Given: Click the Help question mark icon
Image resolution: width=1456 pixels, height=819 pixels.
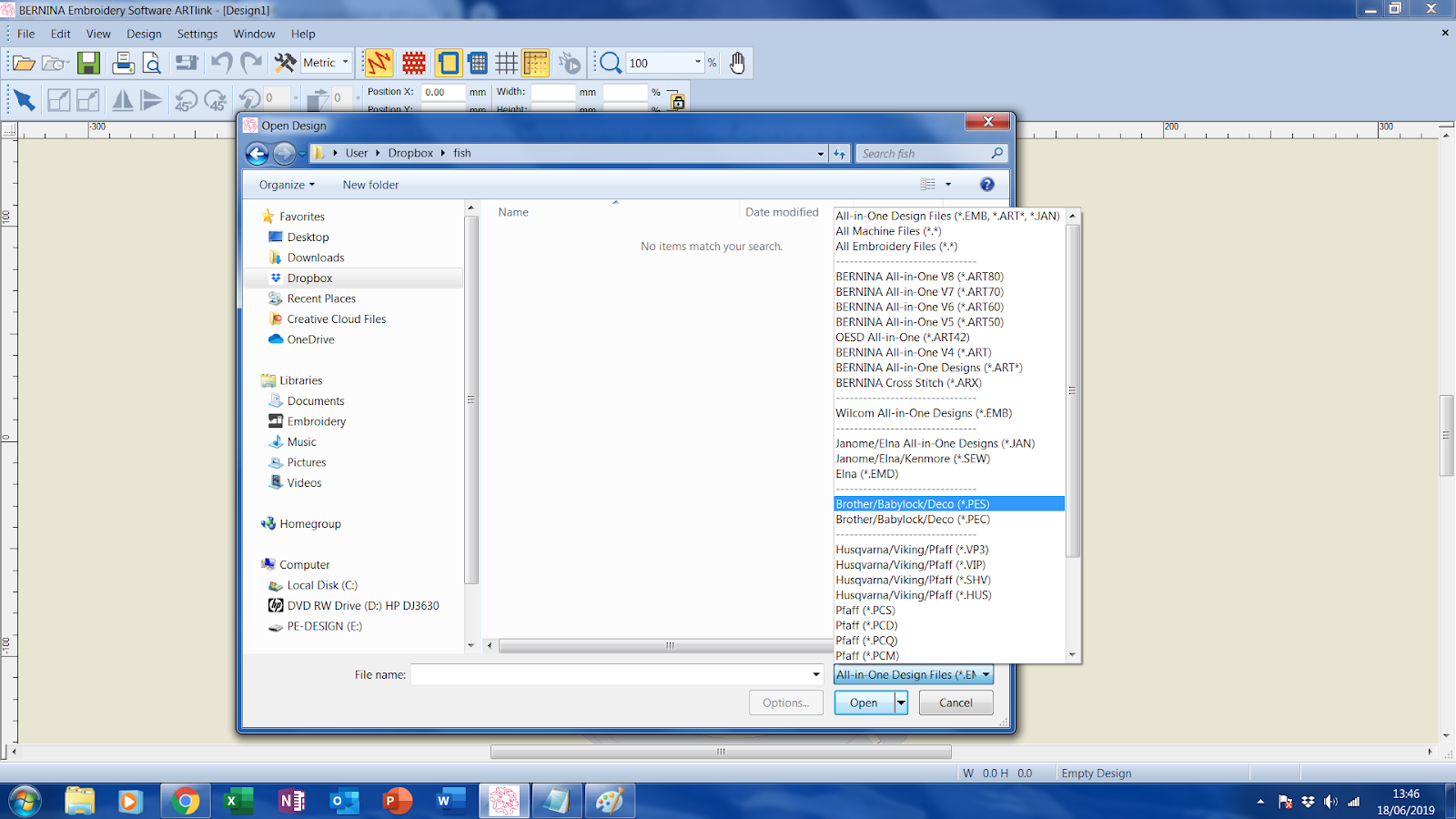Looking at the screenshot, I should (x=987, y=185).
